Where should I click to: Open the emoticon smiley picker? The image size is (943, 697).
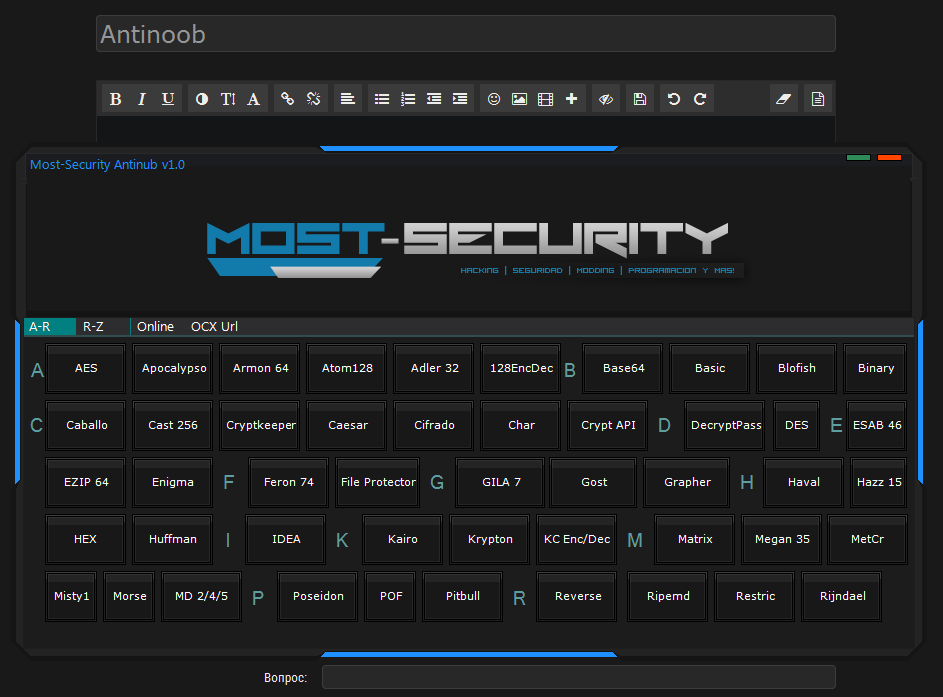[x=494, y=99]
